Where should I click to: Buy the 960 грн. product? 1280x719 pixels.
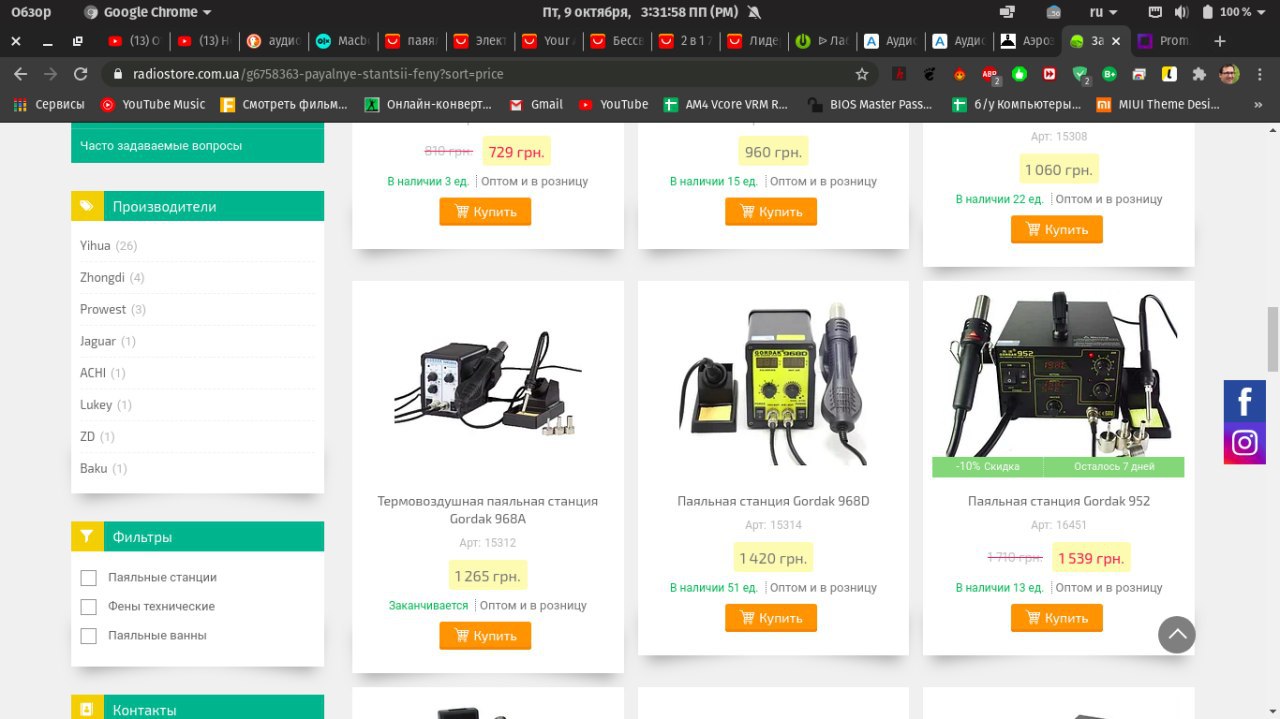(x=771, y=212)
